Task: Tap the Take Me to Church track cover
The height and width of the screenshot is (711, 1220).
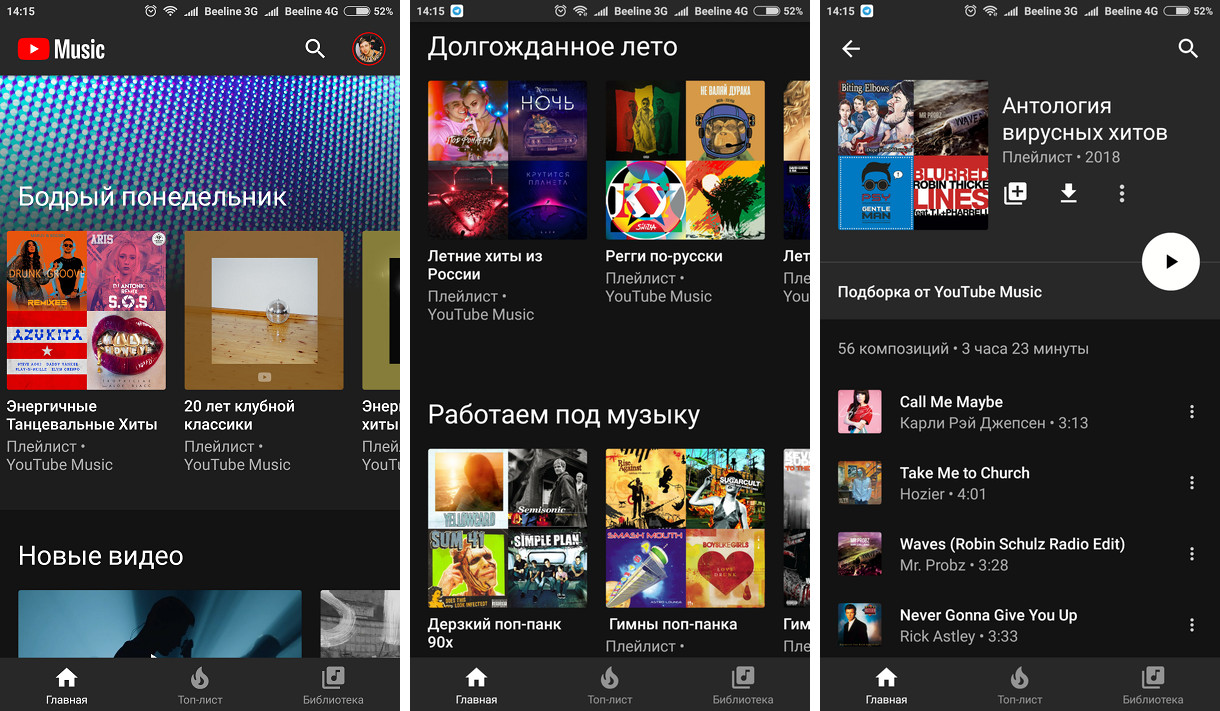Action: click(860, 483)
